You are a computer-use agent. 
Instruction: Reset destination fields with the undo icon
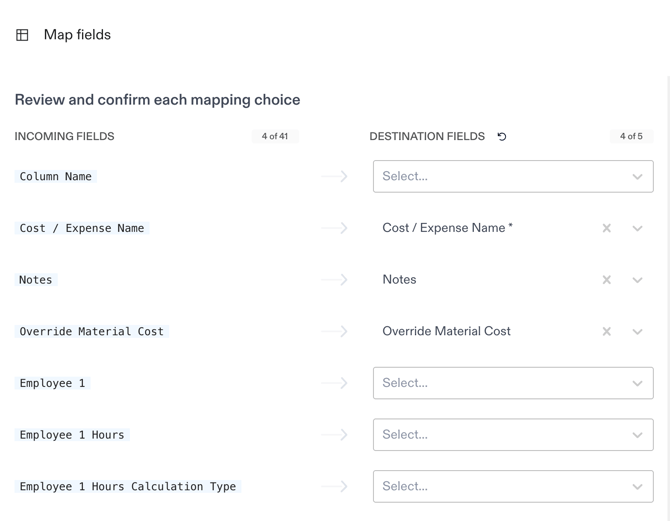[x=502, y=137]
